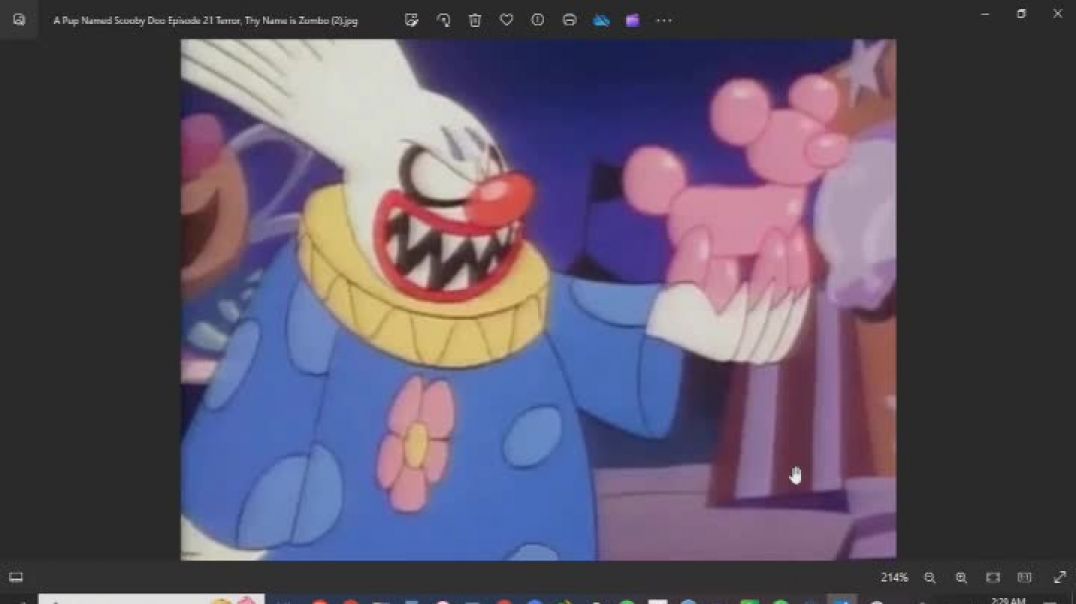Open the purple Clipchamp video icon
This screenshot has height=604, width=1076.
633,21
